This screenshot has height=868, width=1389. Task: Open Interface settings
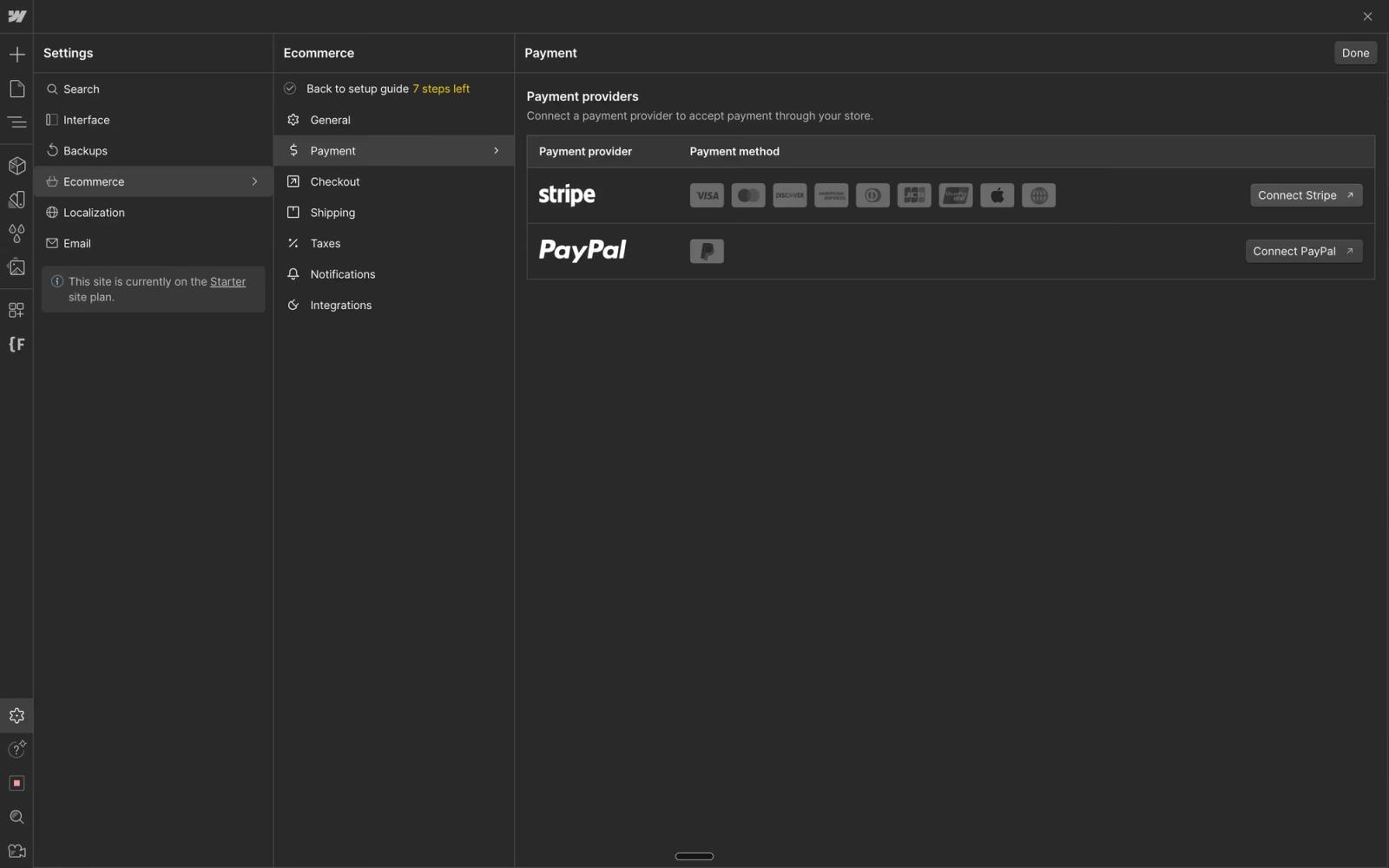pyautogui.click(x=154, y=120)
